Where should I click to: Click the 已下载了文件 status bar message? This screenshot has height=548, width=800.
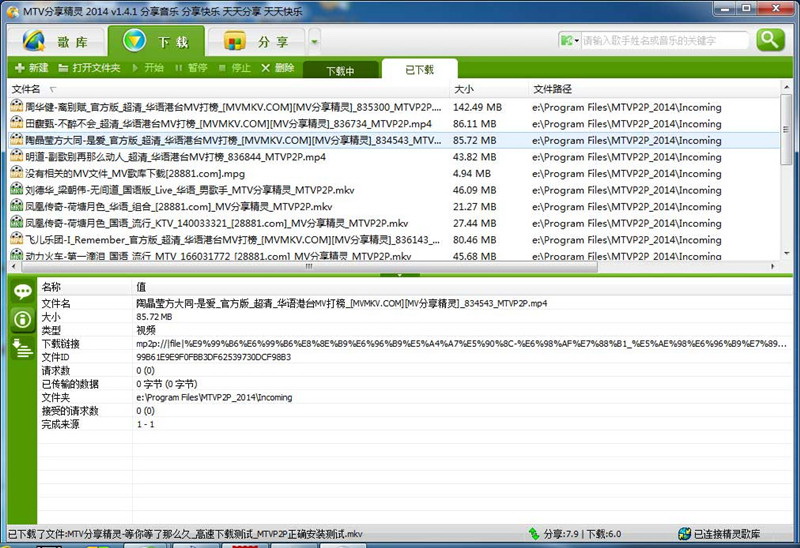pyautogui.click(x=185, y=534)
